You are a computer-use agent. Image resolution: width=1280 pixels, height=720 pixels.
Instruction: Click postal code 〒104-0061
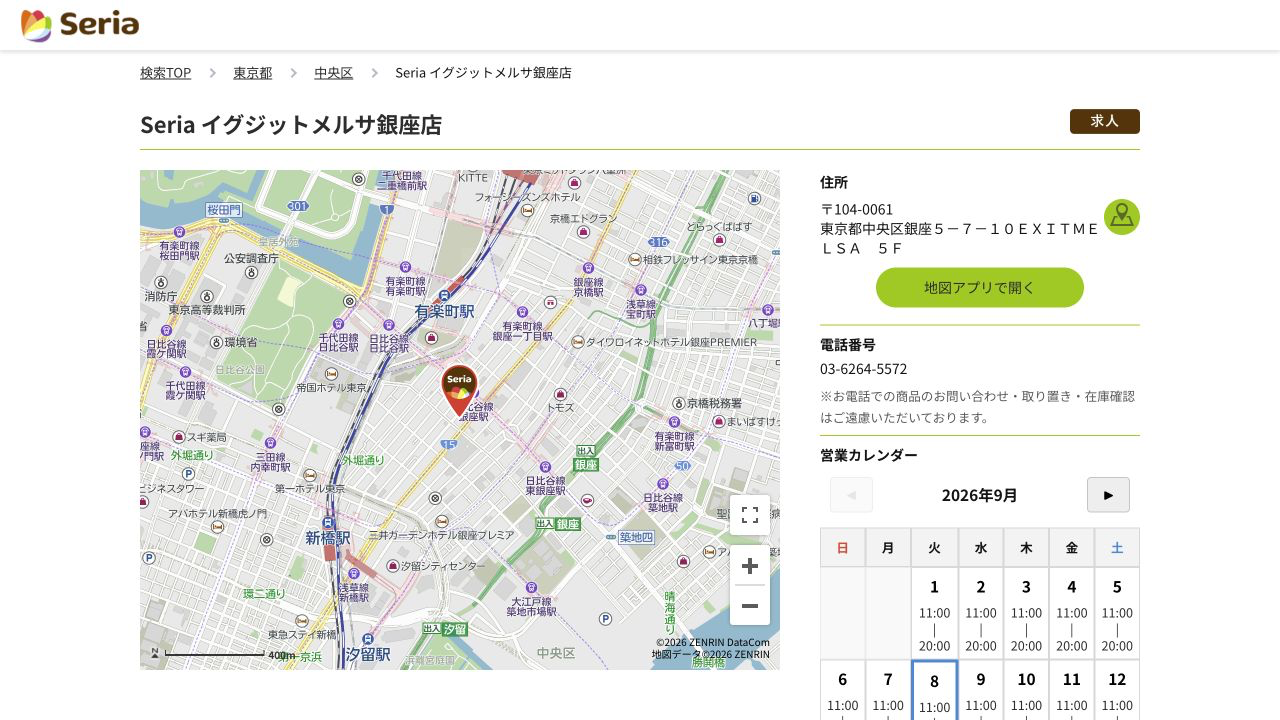(857, 210)
